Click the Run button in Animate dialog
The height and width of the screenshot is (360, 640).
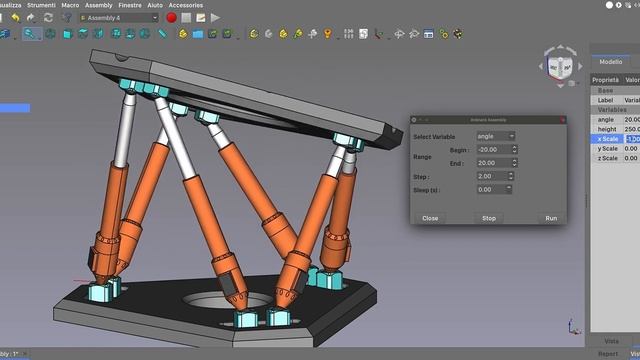(x=551, y=218)
